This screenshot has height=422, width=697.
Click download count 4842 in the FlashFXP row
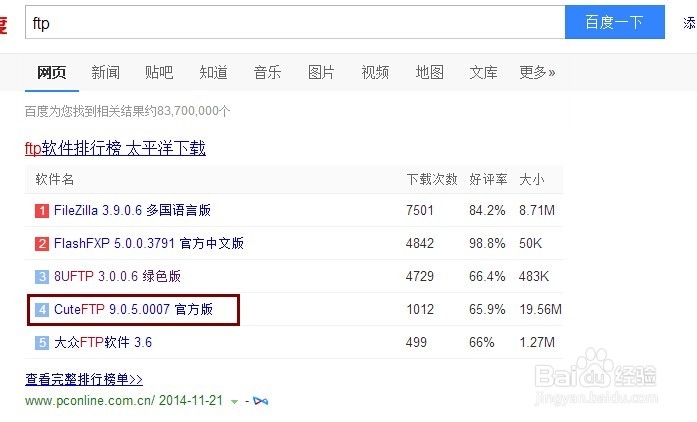pyautogui.click(x=420, y=243)
